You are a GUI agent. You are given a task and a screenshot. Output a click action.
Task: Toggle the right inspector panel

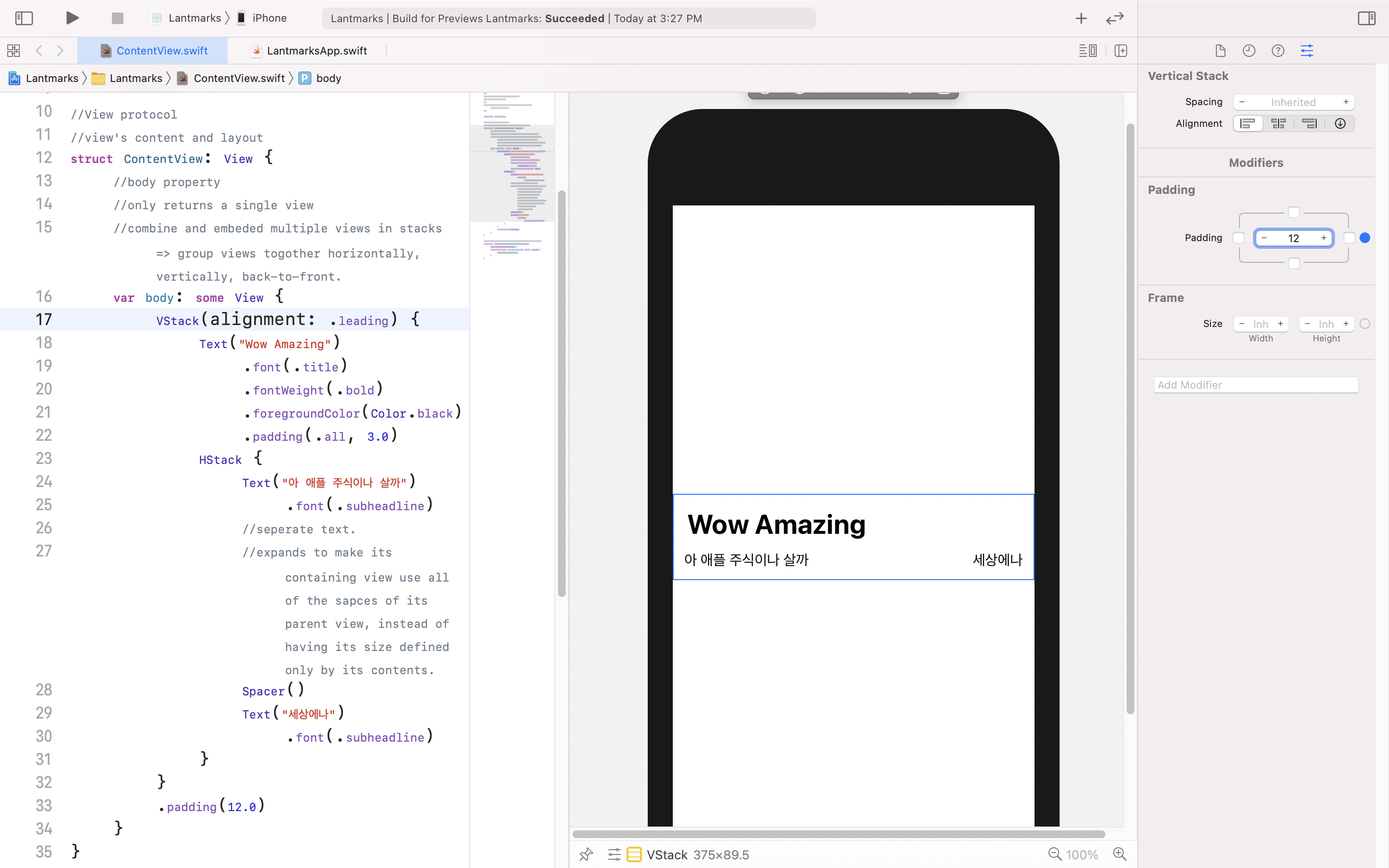pyautogui.click(x=1366, y=18)
